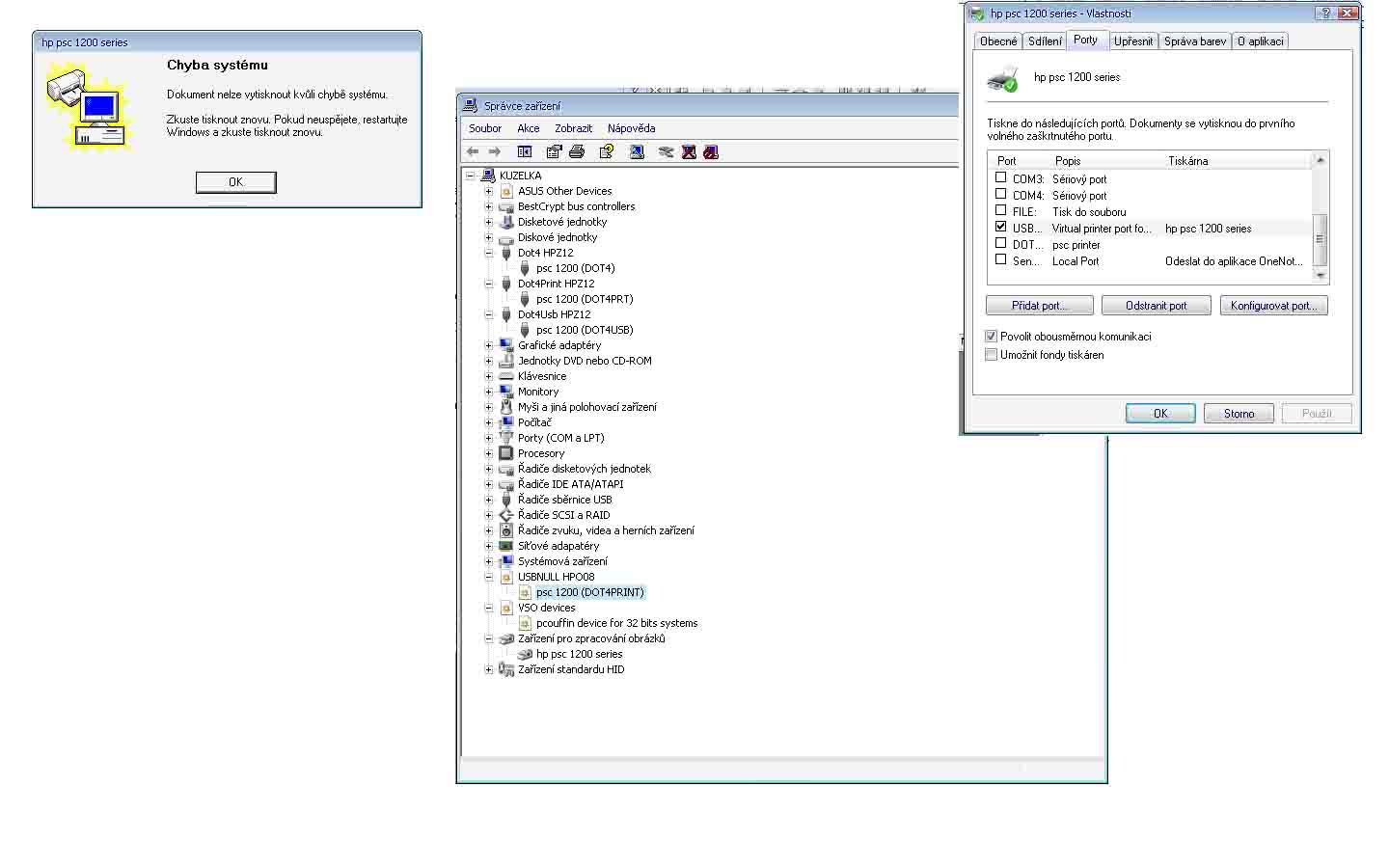Check the COM3 port checkbox
Screen dimensions: 1389x868
[x=1000, y=177]
